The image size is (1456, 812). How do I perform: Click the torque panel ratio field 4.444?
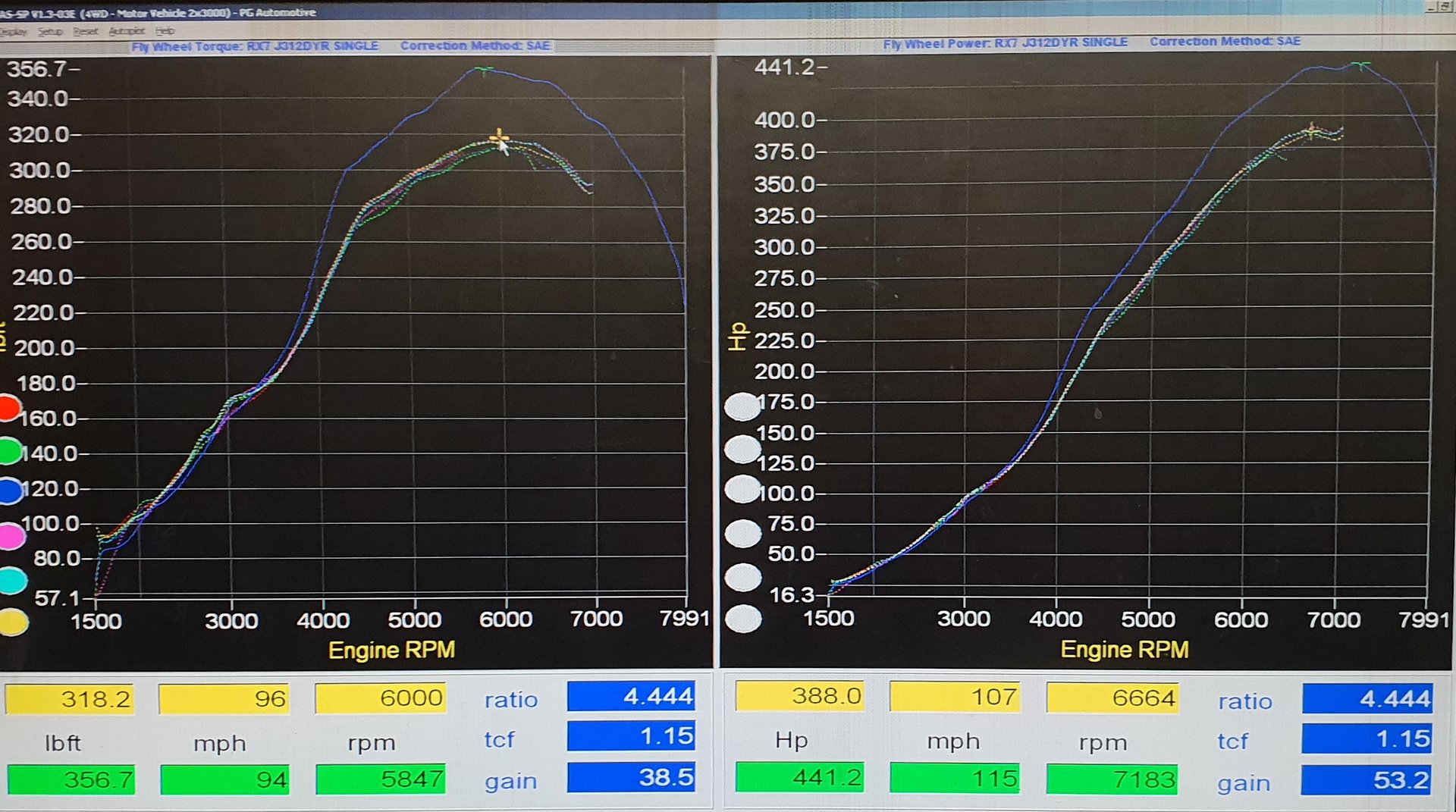pos(631,696)
